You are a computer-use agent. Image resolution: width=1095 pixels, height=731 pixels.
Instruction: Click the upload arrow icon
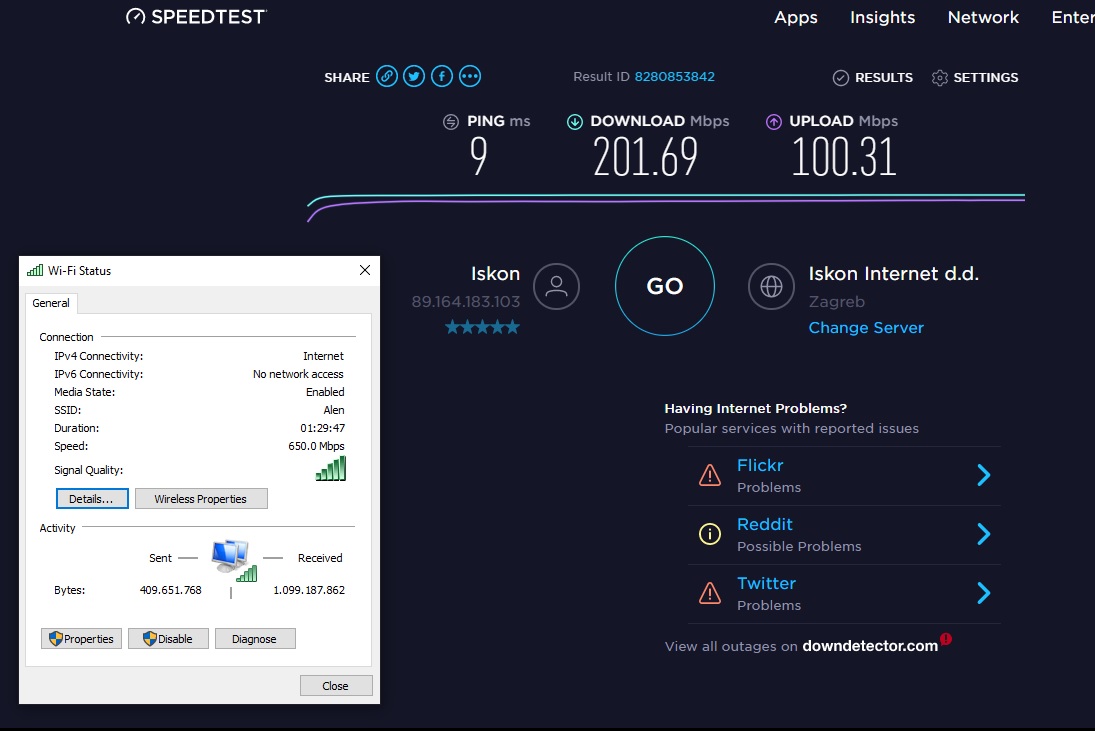[x=774, y=122]
